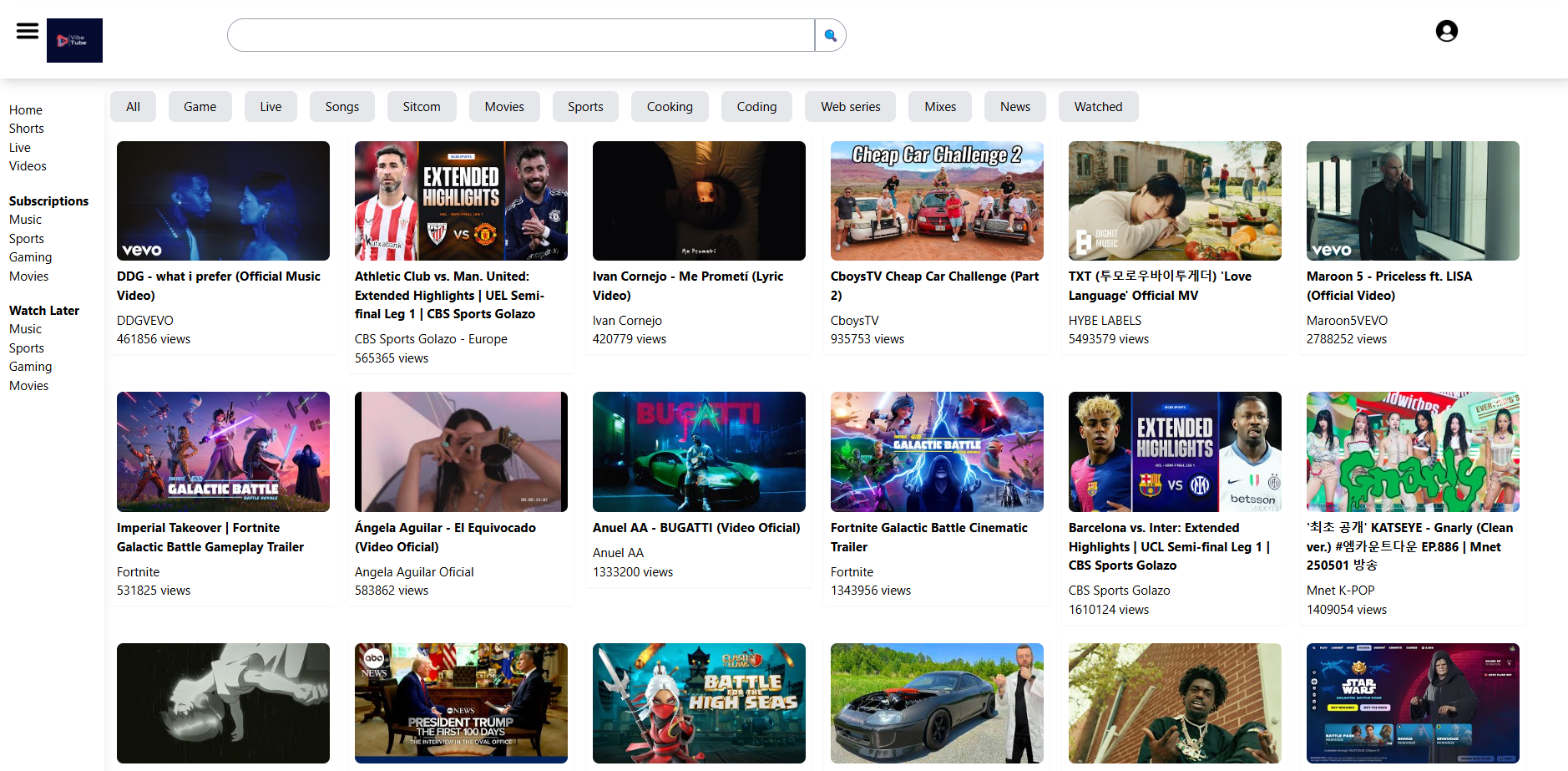Screen dimensions: 1568x771
Task: Open President Trump ABC News thumbnail
Action: pyautogui.click(x=461, y=703)
